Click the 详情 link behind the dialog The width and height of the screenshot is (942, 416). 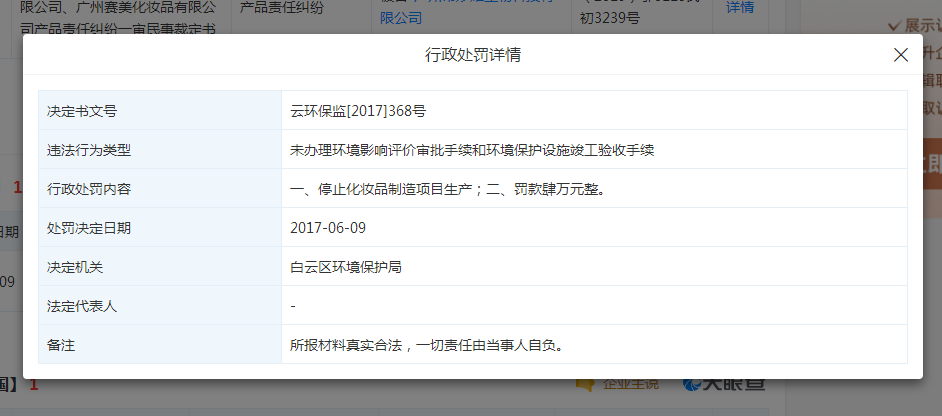pos(738,6)
